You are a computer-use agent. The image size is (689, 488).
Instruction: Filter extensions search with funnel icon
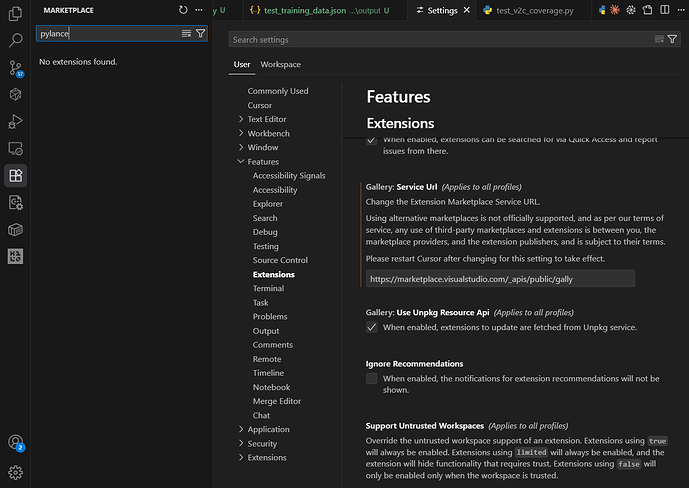click(200, 33)
